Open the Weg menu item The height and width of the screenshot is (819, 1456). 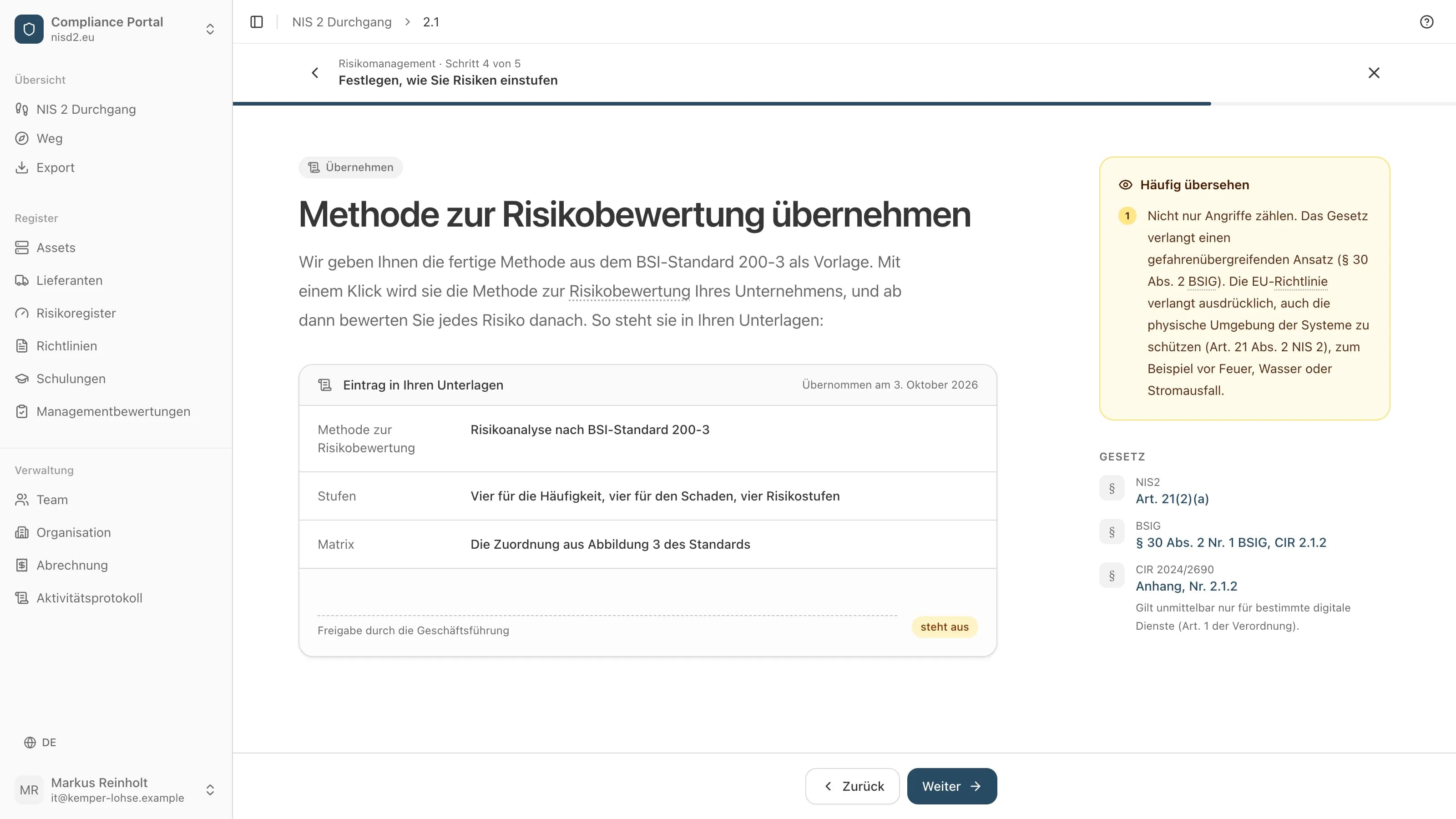pyautogui.click(x=49, y=138)
